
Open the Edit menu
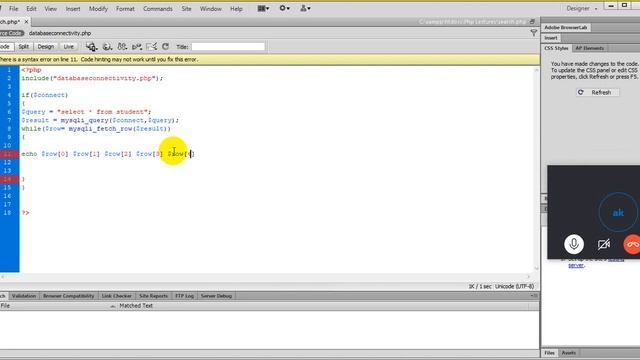(x=31, y=9)
